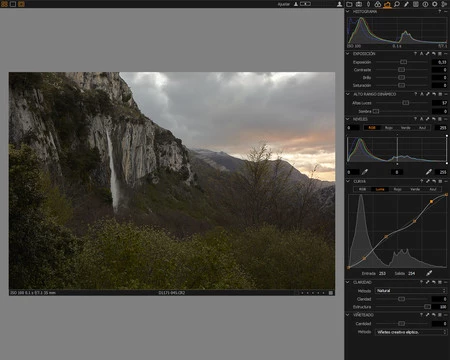Activate the Curva point picker eyedropper

click(429, 273)
